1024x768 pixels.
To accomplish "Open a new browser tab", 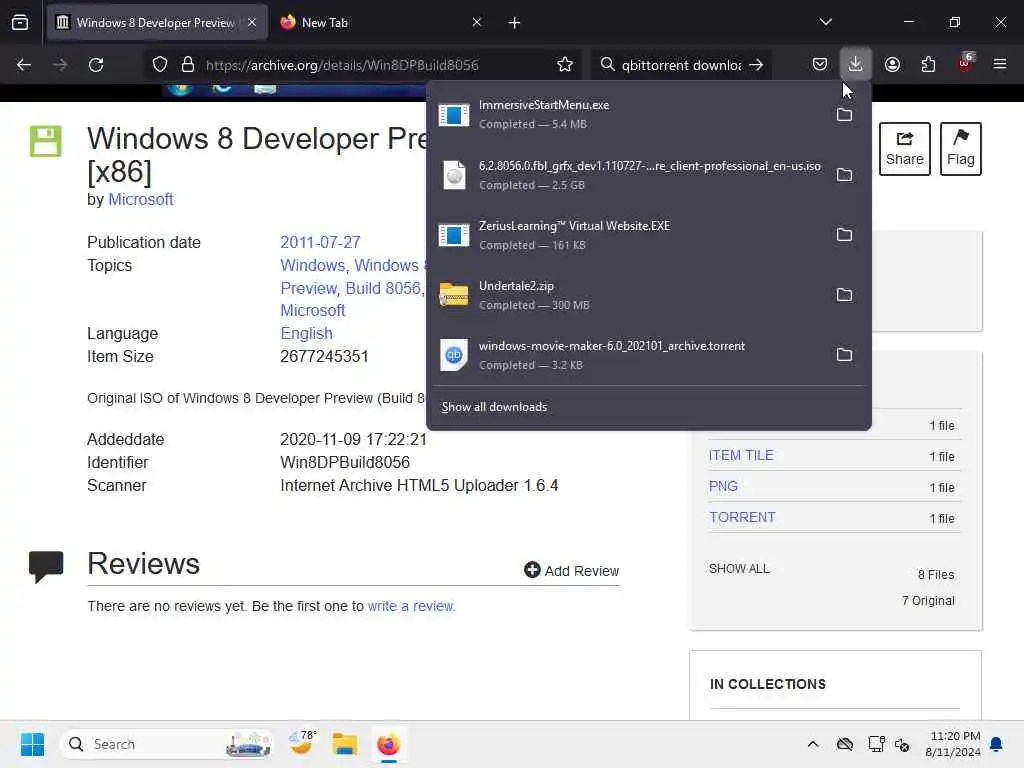I will click(514, 23).
